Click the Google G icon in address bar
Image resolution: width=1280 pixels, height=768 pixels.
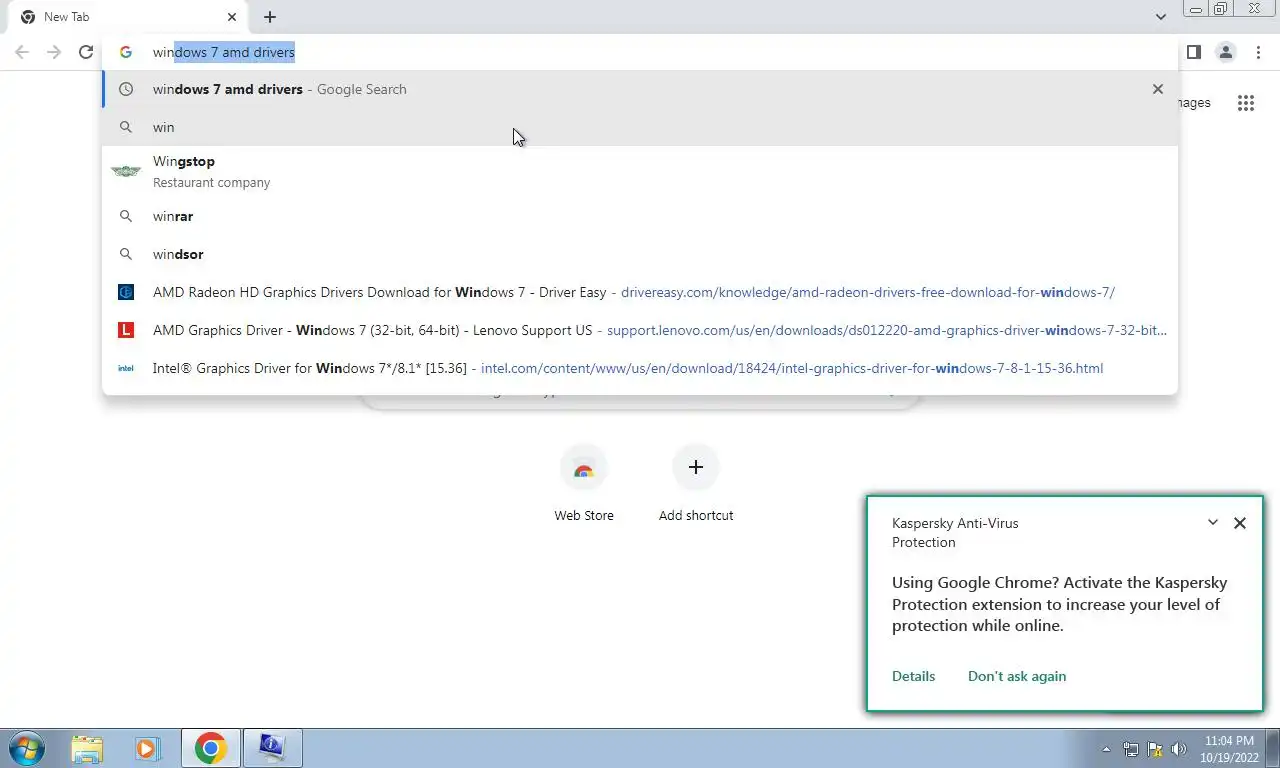click(126, 52)
